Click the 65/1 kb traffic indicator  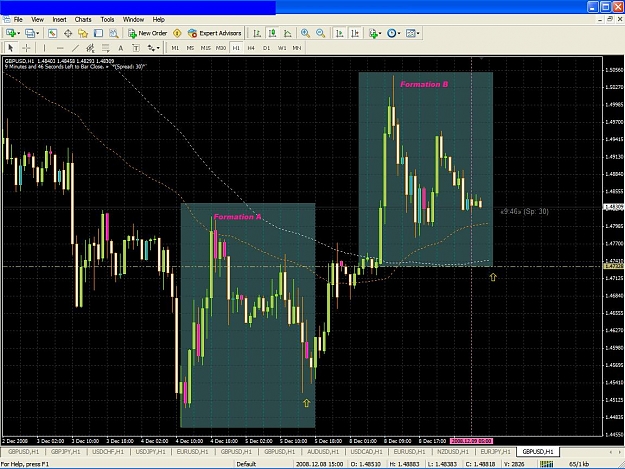click(x=579, y=464)
